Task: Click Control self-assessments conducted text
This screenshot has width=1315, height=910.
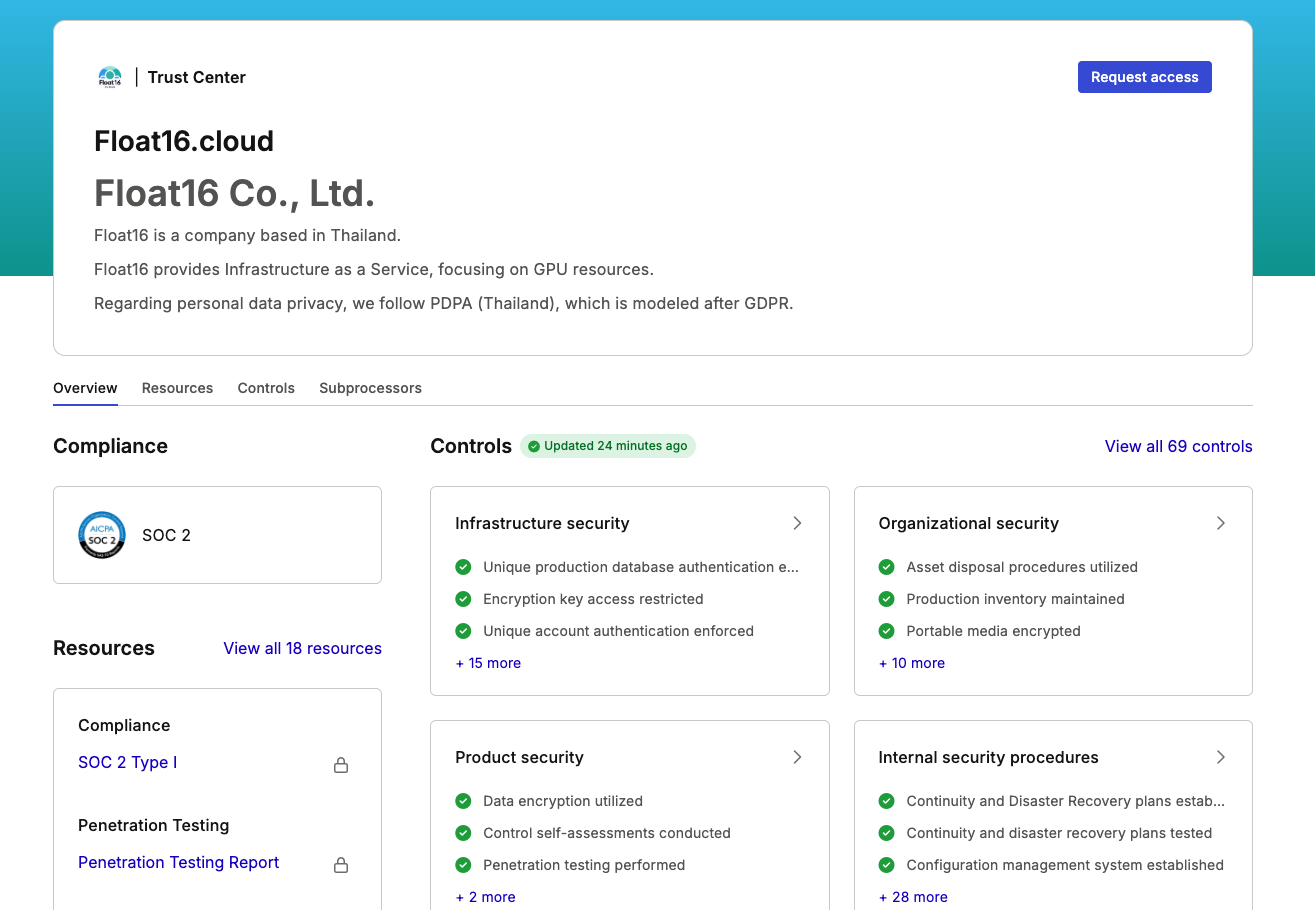Action: coord(607,833)
